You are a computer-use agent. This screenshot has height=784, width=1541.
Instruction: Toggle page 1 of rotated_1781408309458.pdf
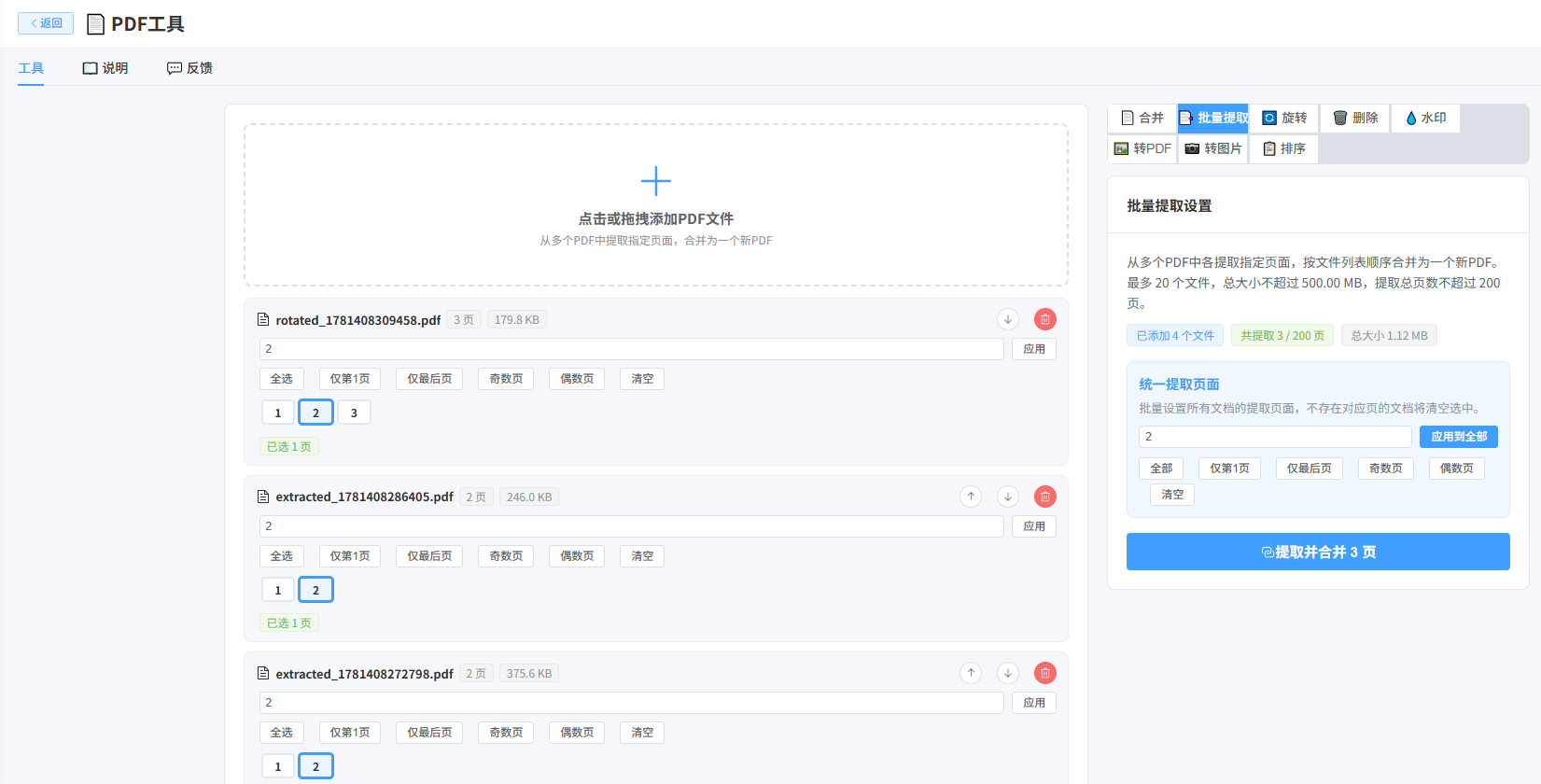point(278,413)
